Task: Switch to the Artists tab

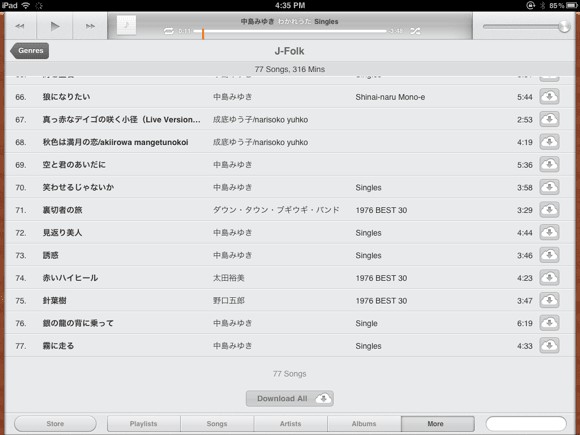Action: point(290,424)
